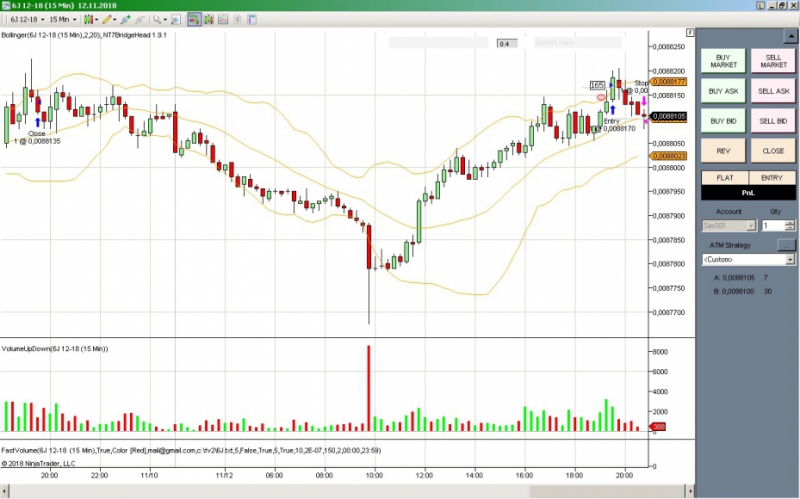Expand the Sim101 account dropdown
The width and height of the screenshot is (800, 499).
point(751,226)
